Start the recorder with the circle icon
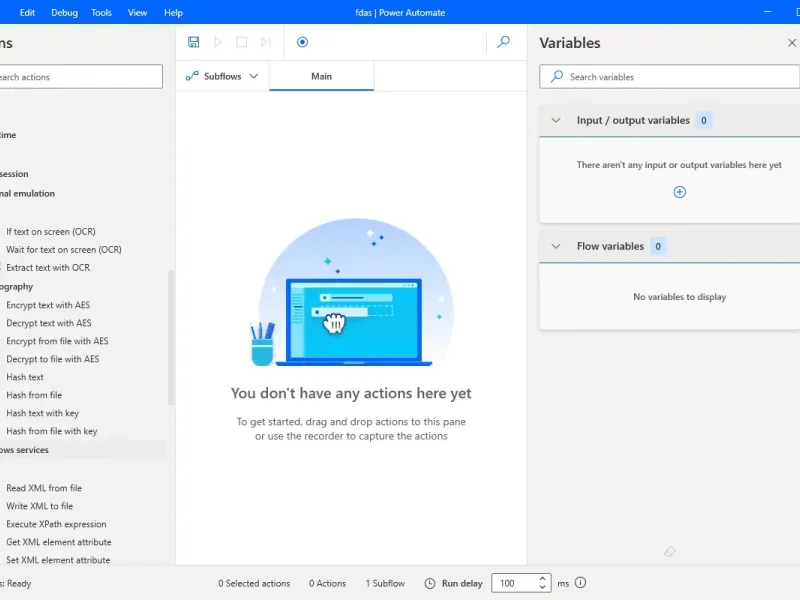 click(302, 42)
